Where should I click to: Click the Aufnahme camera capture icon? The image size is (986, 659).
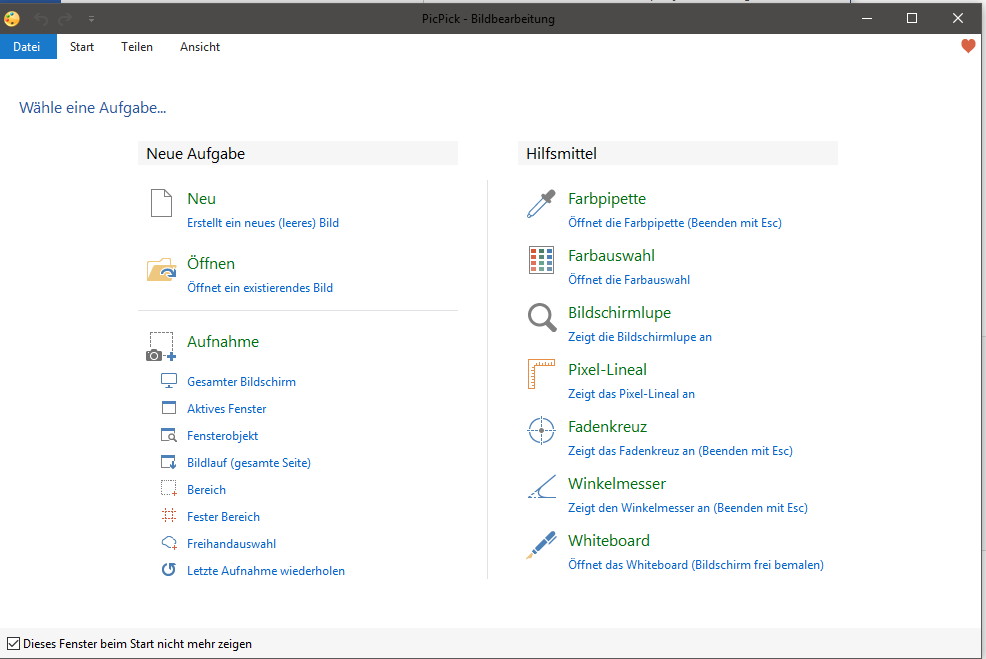pos(162,346)
